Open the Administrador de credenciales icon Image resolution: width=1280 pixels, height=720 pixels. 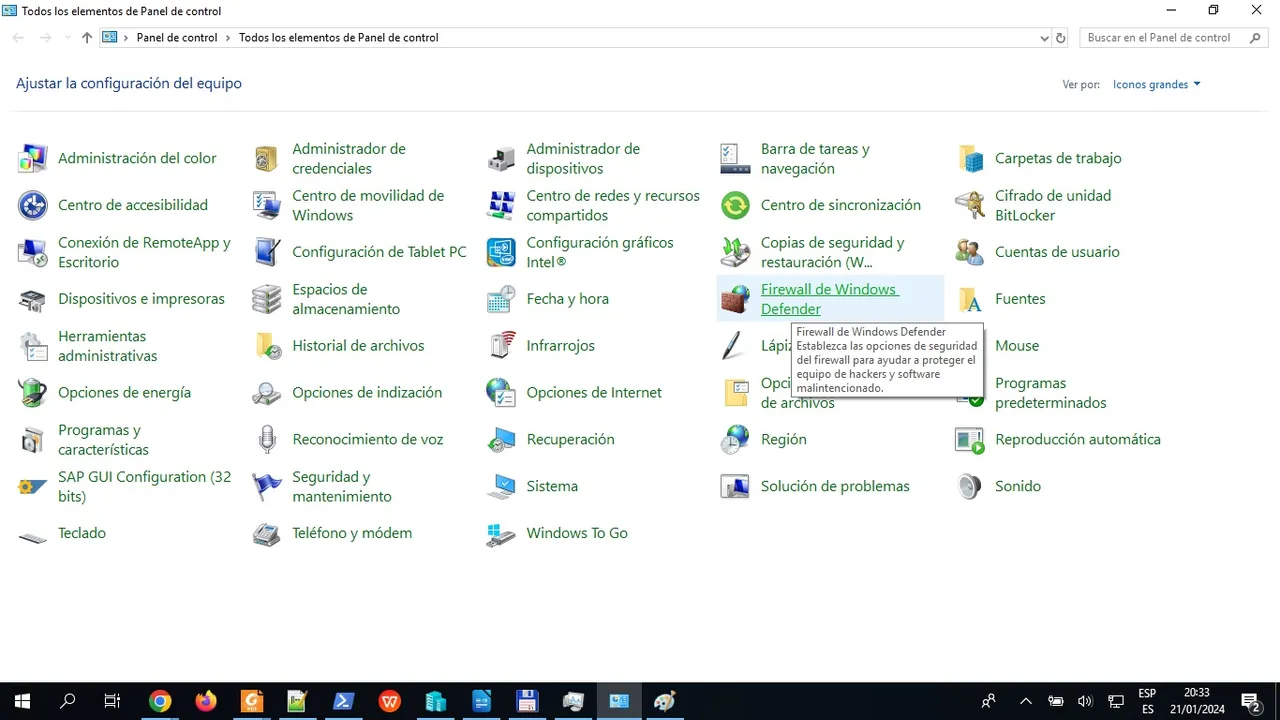click(x=267, y=158)
